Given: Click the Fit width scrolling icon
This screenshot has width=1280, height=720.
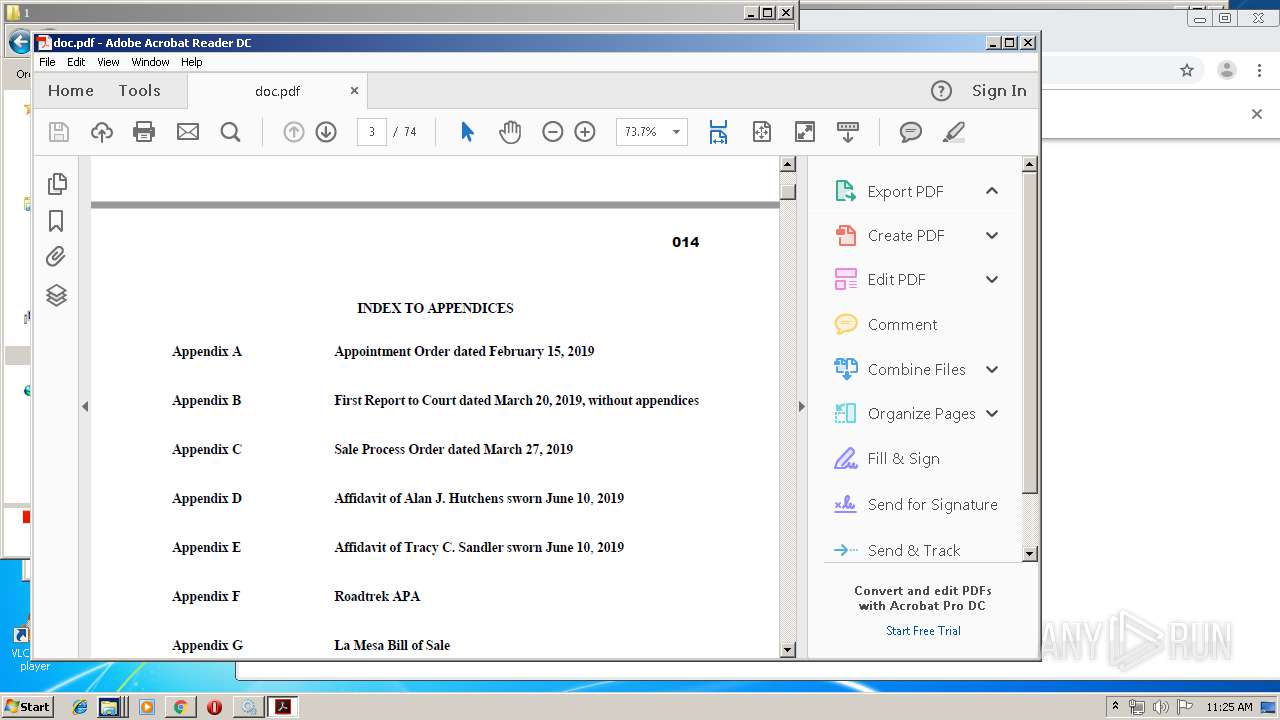Looking at the screenshot, I should click(718, 132).
